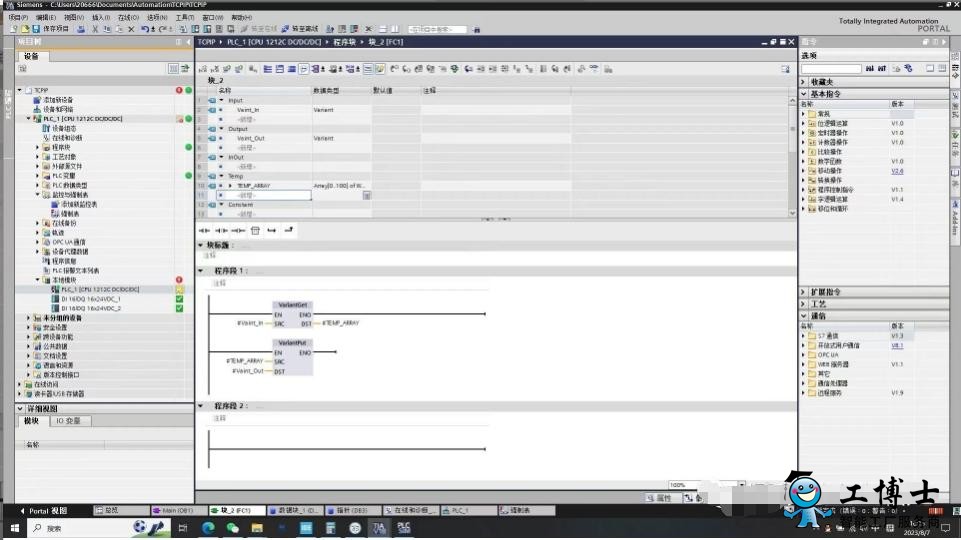
Task: Expand Extended instructions (扩展指令) section
Action: [803, 292]
